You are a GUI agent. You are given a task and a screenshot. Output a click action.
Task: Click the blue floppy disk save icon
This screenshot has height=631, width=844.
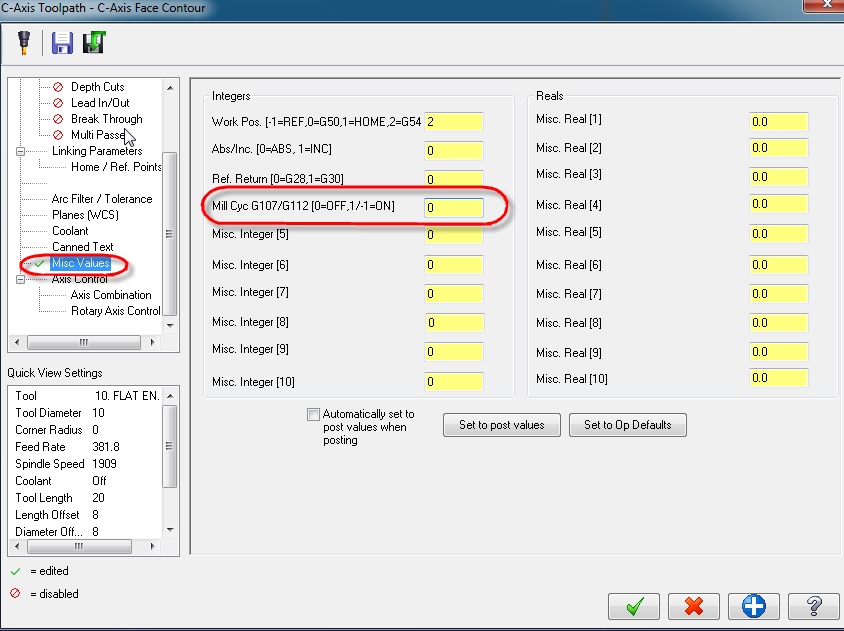click(62, 43)
